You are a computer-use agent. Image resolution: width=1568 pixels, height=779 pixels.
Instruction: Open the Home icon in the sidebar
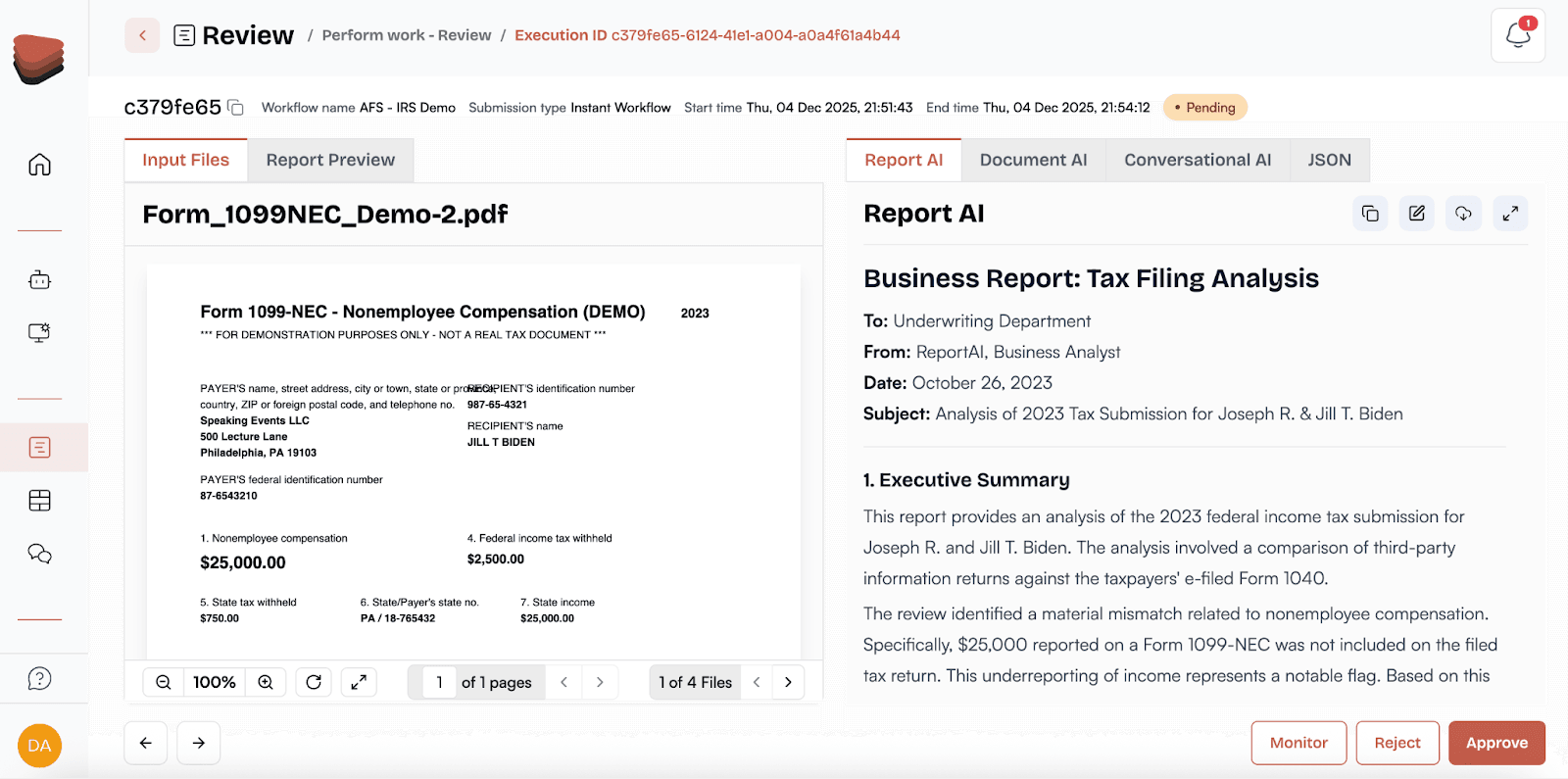coord(39,164)
